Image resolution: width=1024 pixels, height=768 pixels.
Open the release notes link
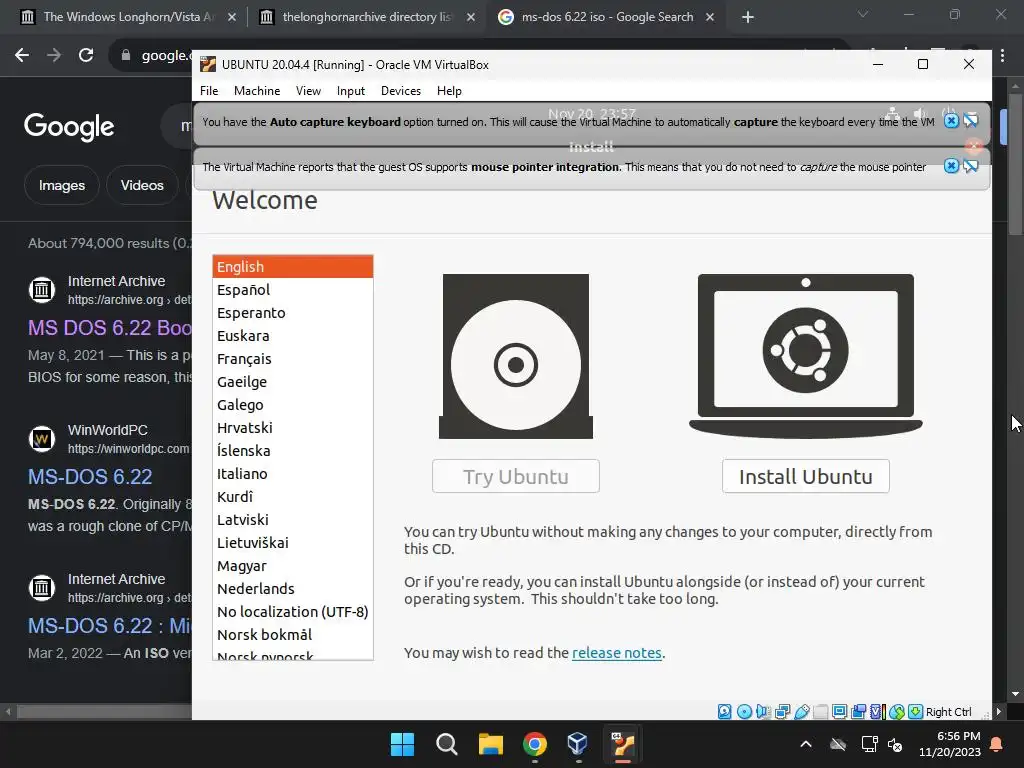tap(616, 652)
